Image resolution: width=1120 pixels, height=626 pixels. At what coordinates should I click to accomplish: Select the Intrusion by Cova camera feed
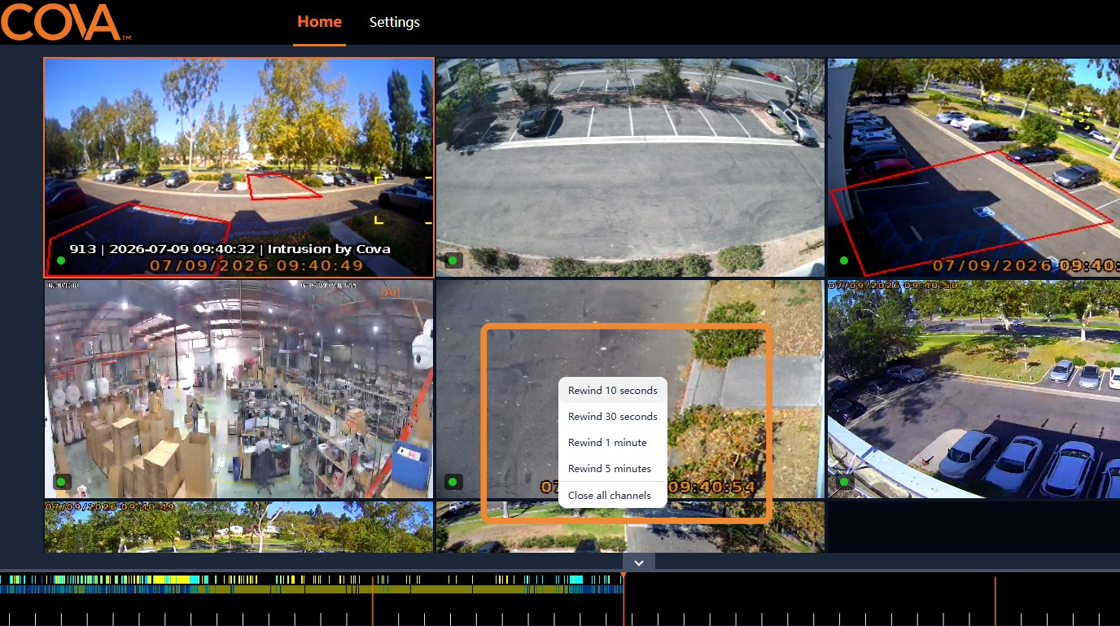point(239,167)
